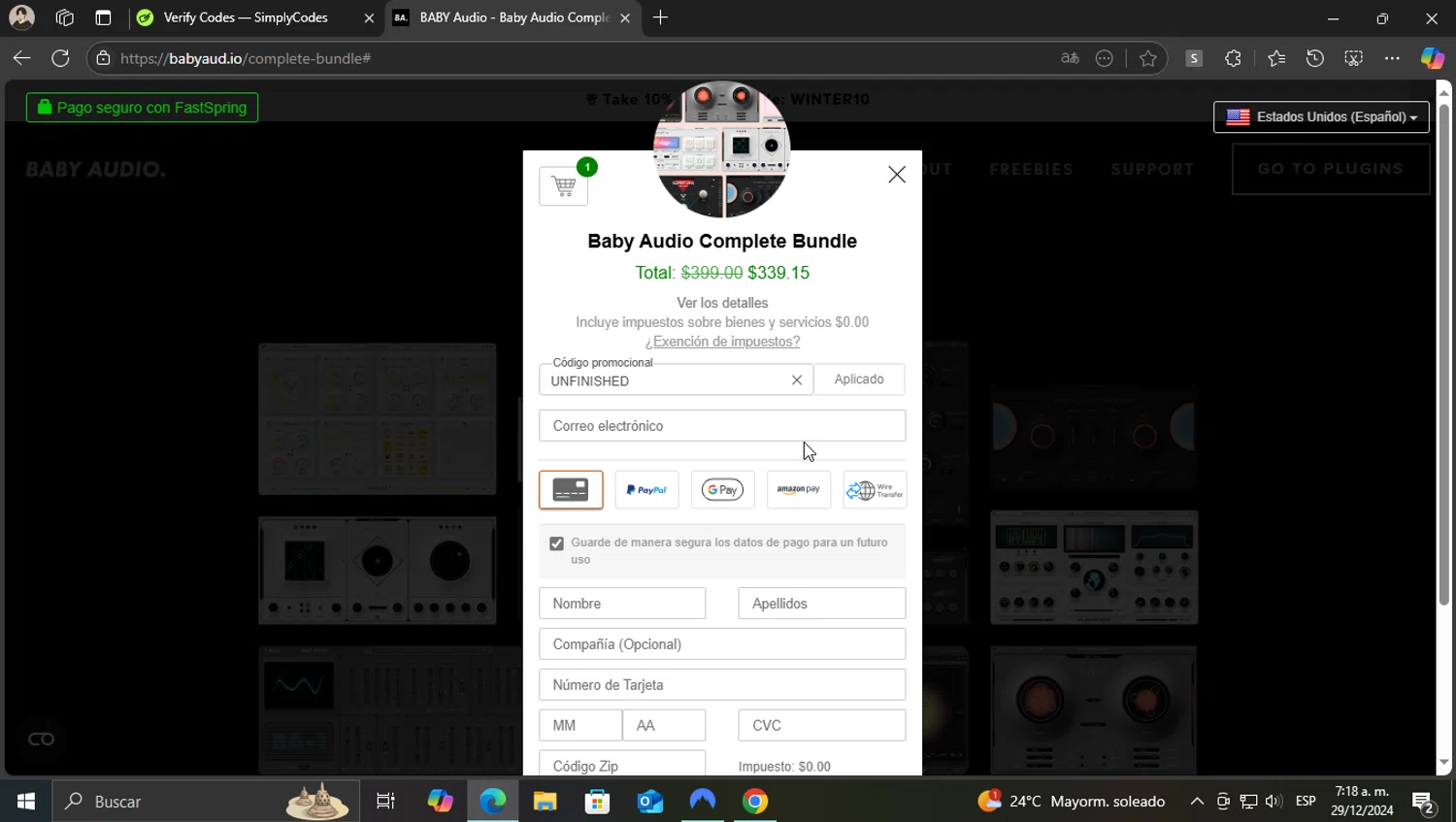Click the CVC field
This screenshot has height=822, width=1456.
[822, 726]
